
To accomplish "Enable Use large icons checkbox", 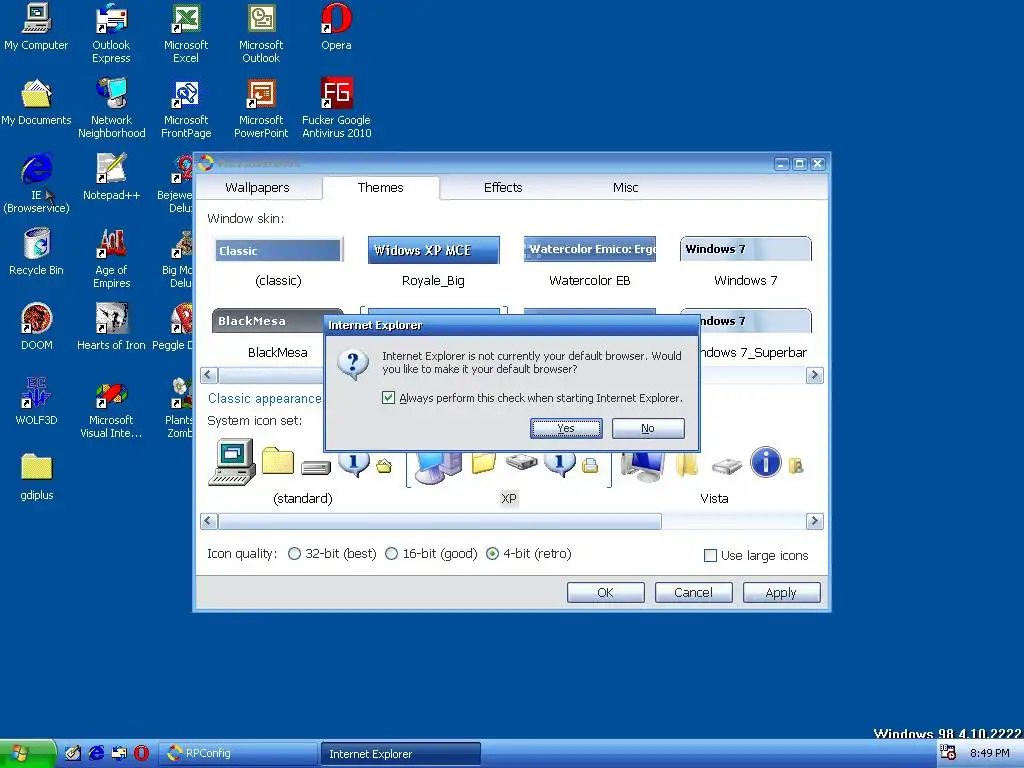I will [711, 556].
